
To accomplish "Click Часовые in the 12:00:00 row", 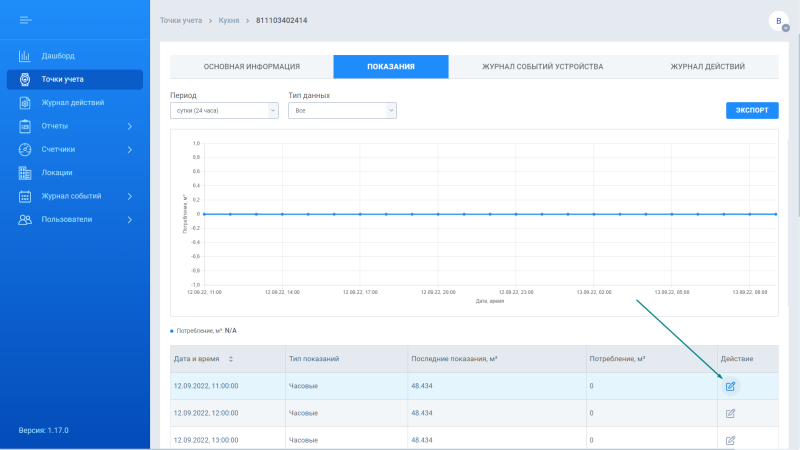I will (303, 413).
